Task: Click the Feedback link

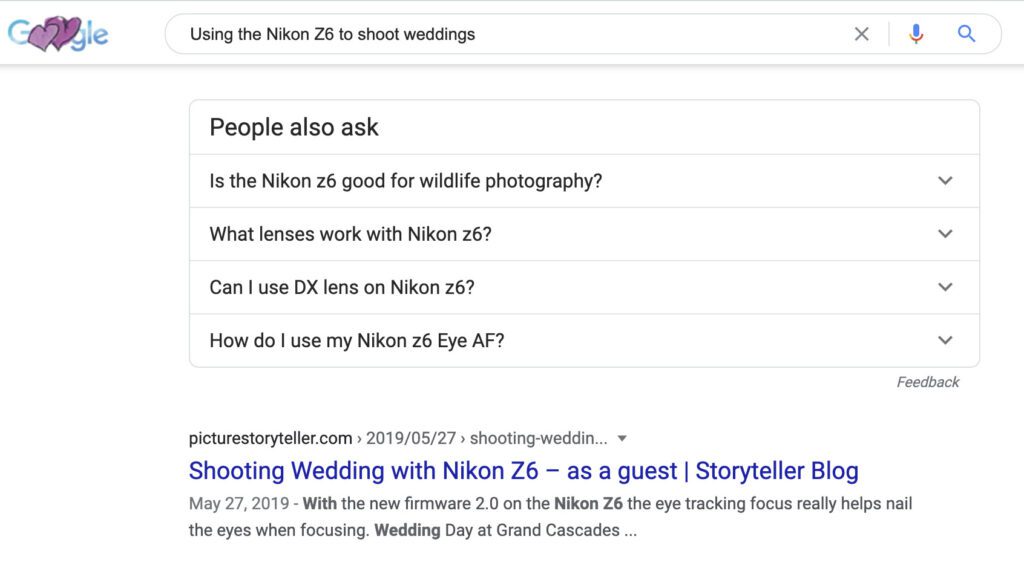Action: [927, 382]
